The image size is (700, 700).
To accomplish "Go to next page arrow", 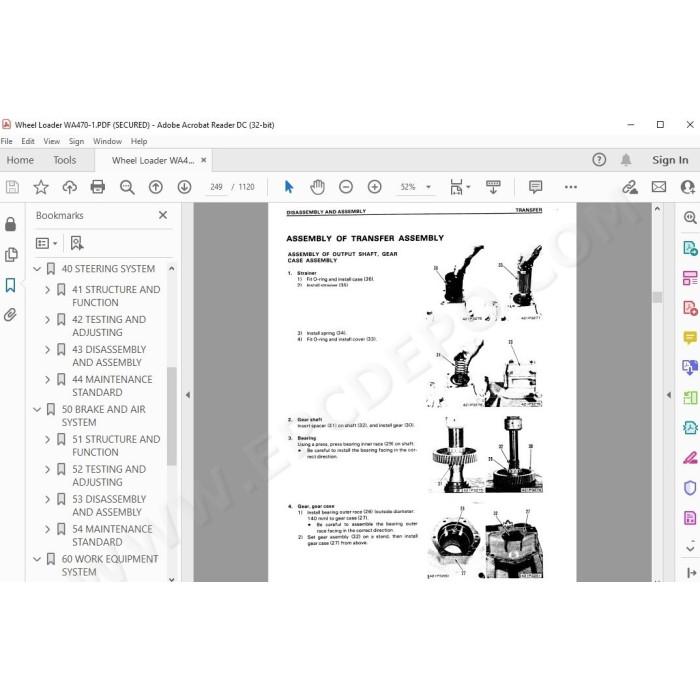I will click(x=184, y=187).
